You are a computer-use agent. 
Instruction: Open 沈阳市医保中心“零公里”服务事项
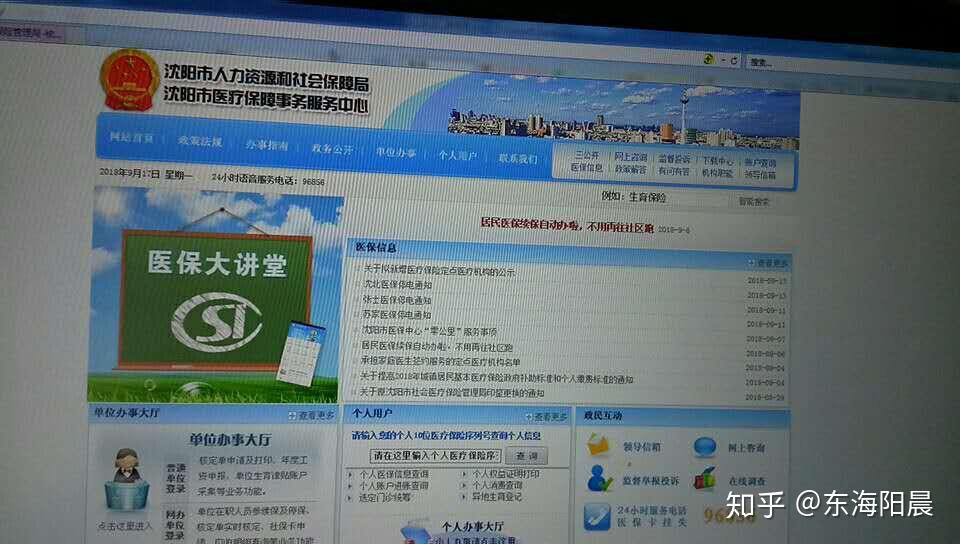click(x=429, y=330)
